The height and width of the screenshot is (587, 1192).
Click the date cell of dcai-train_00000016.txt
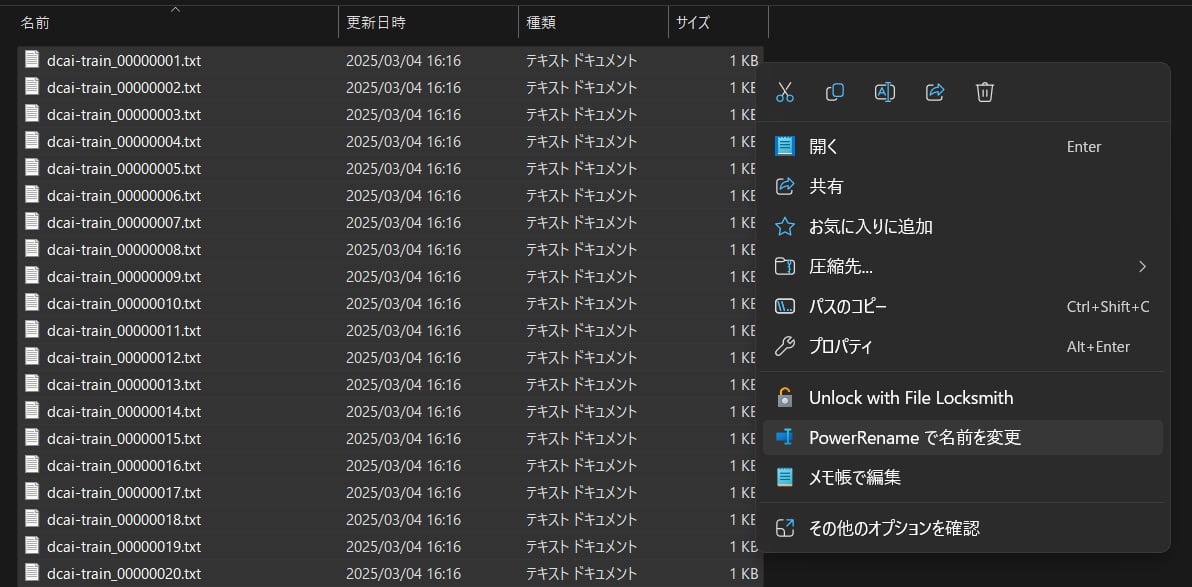coord(403,465)
